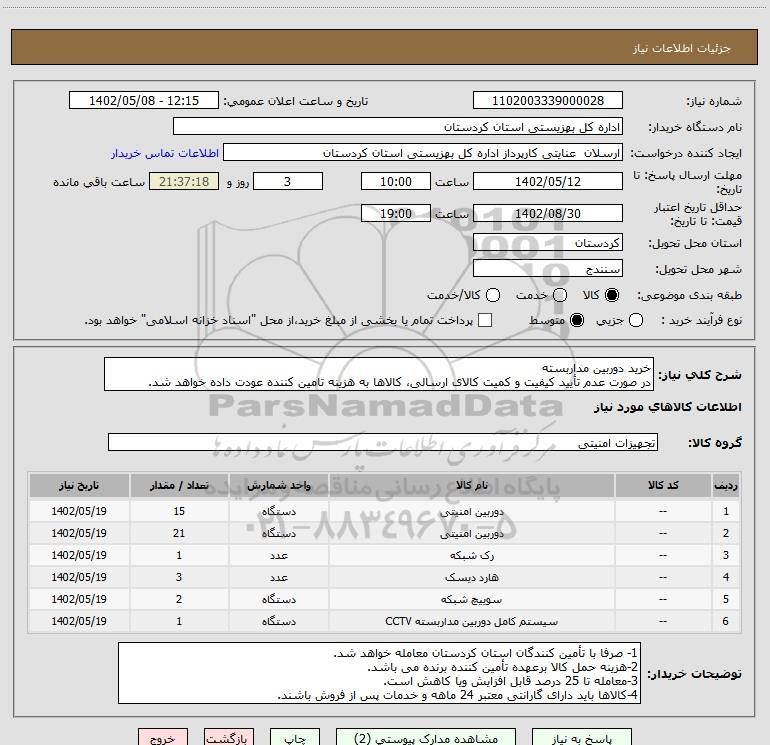770x745 pixels.
Task: Select the متوسط purchase type radio
Action: (x=577, y=320)
